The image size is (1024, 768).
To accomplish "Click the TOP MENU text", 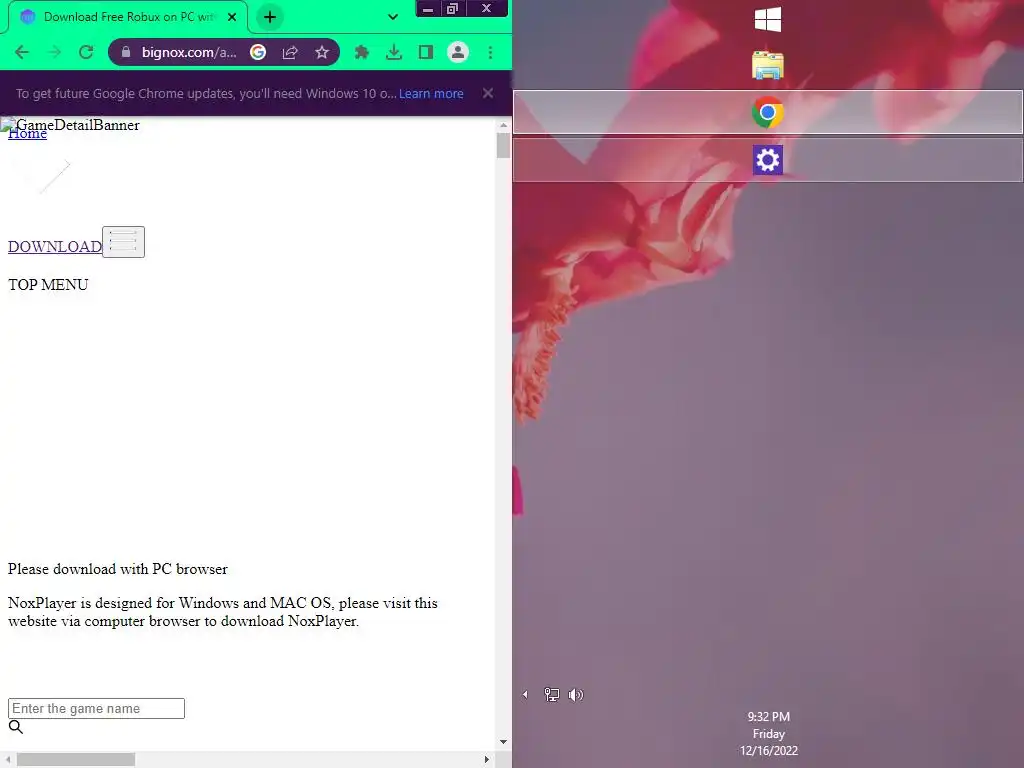I will coord(48,285).
